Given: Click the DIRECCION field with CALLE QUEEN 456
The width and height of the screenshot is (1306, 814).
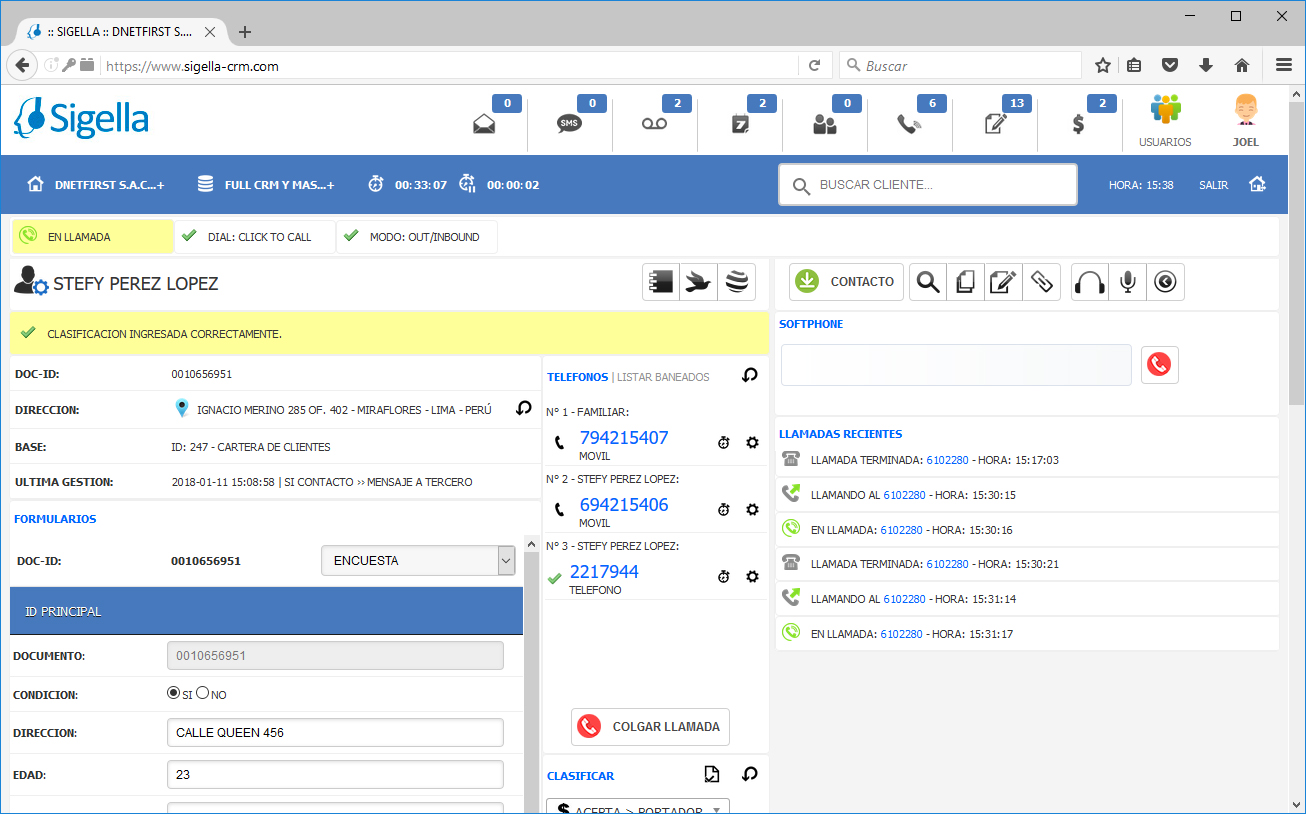Looking at the screenshot, I should coord(335,733).
